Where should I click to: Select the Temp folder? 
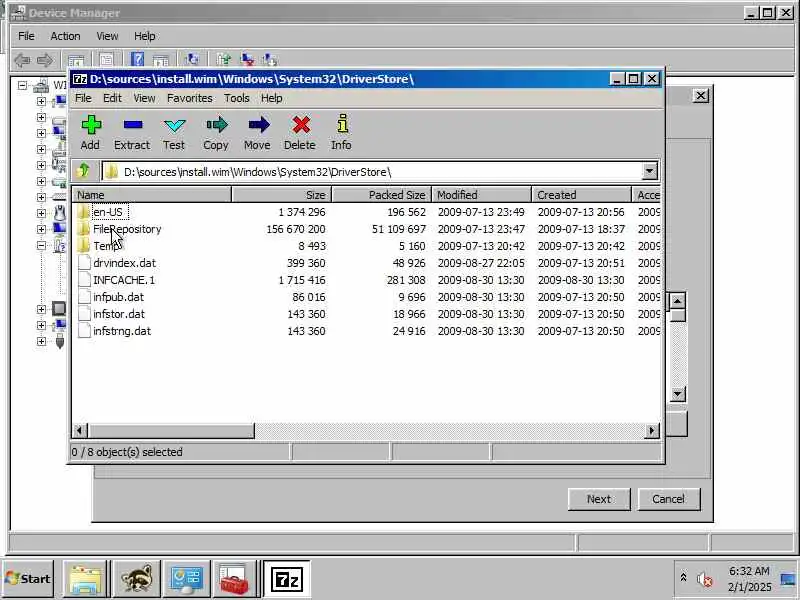[x=106, y=246]
